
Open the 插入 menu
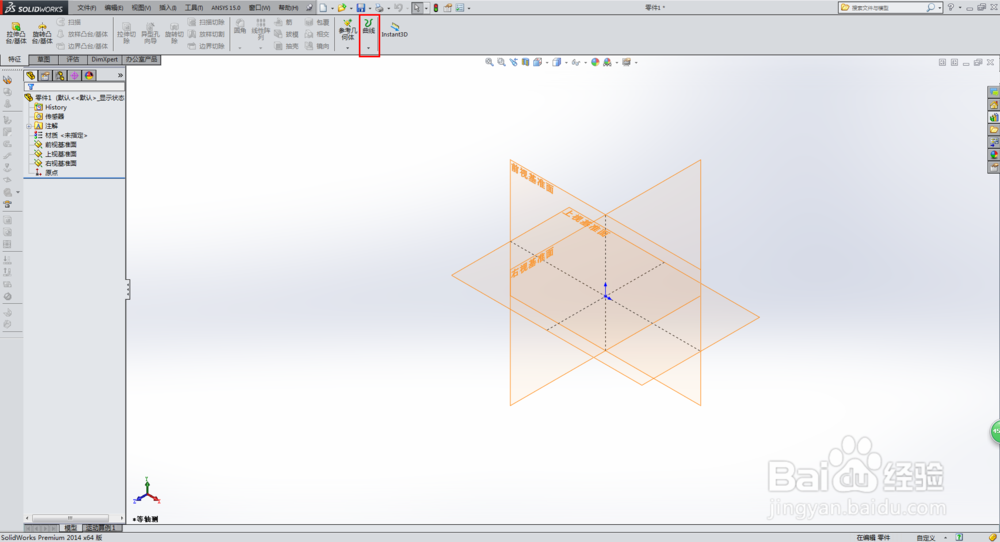(168, 8)
